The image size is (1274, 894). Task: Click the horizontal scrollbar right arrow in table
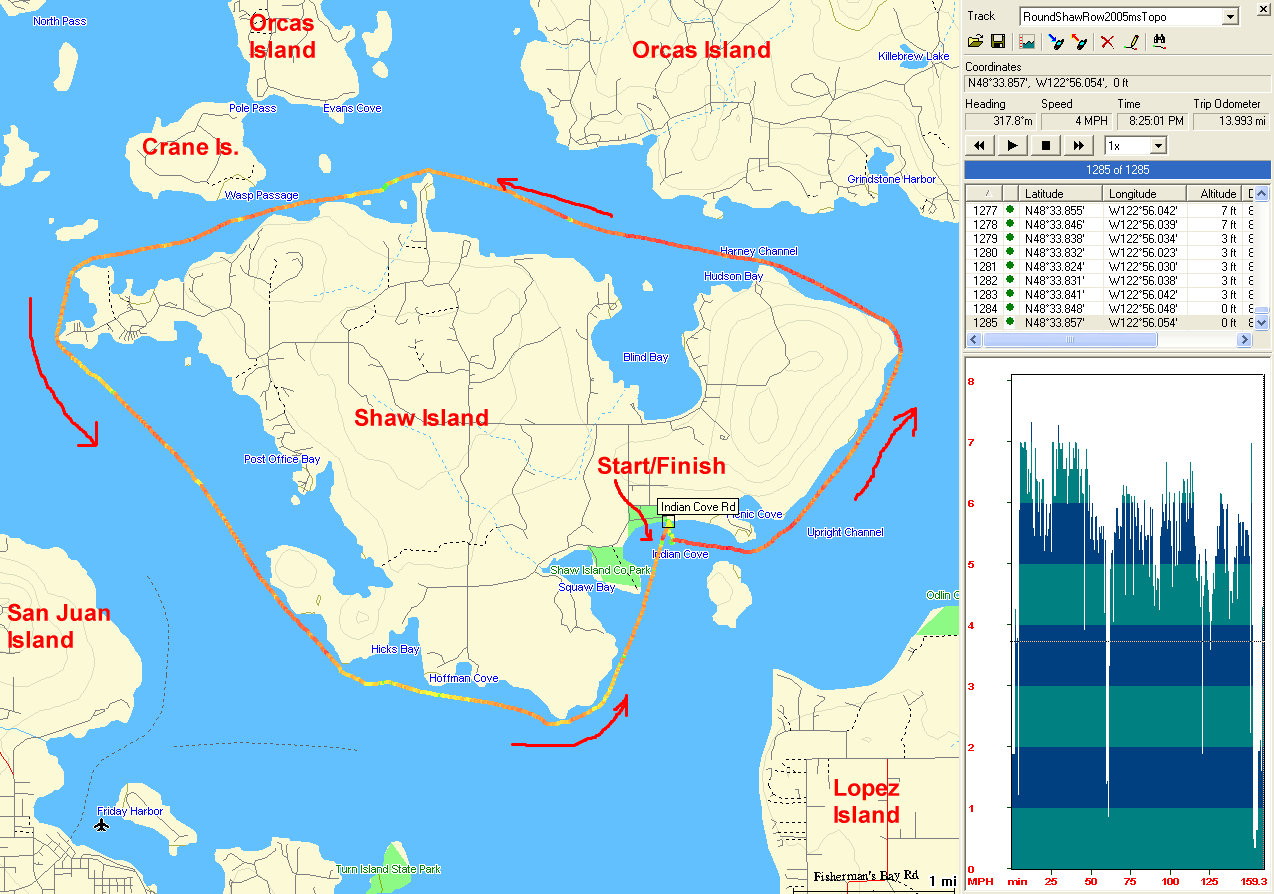(x=1244, y=340)
